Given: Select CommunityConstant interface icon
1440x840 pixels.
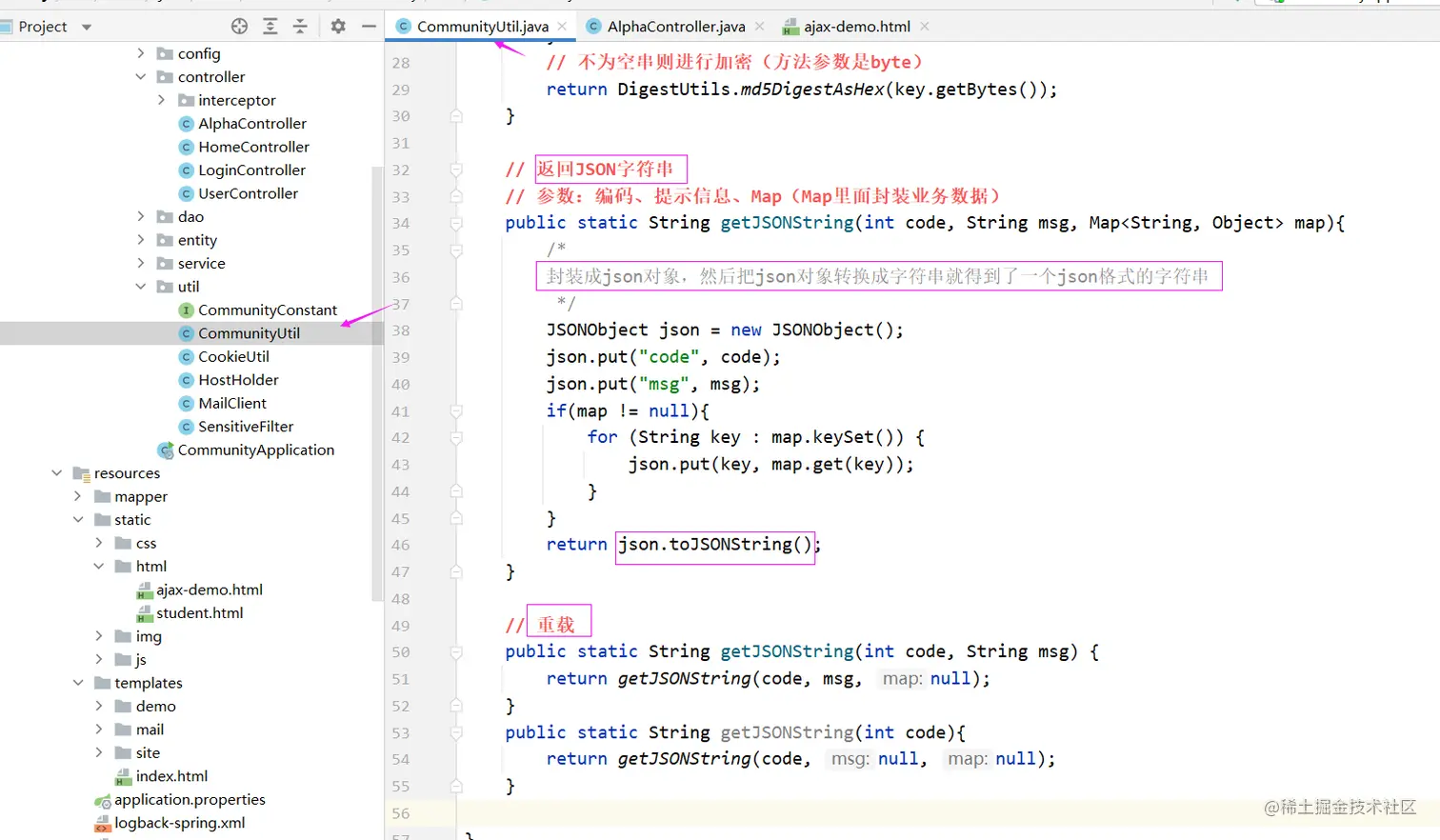Looking at the screenshot, I should (187, 310).
